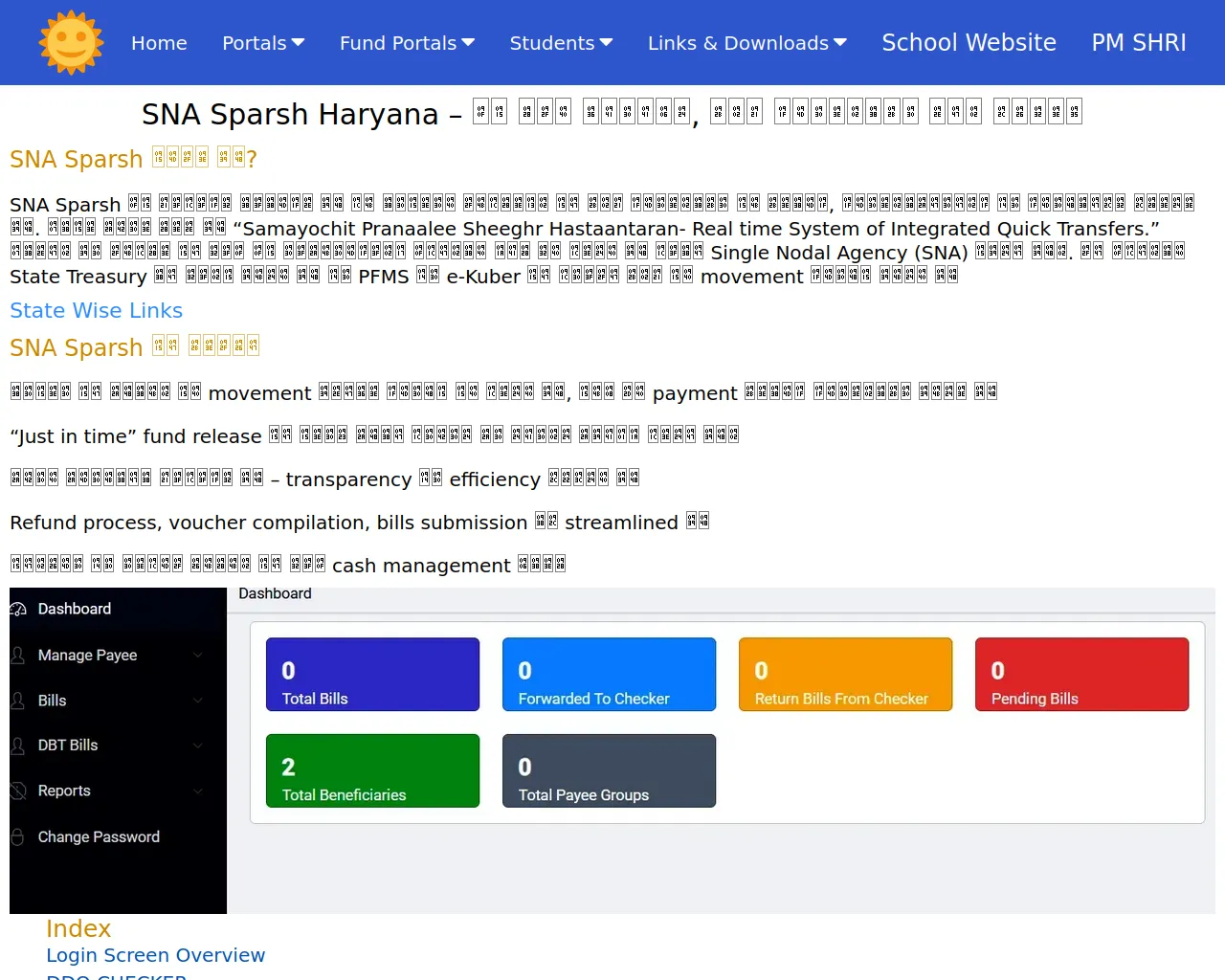The height and width of the screenshot is (980, 1225).
Task: Open the green Total Beneficiaries card
Action: (372, 771)
